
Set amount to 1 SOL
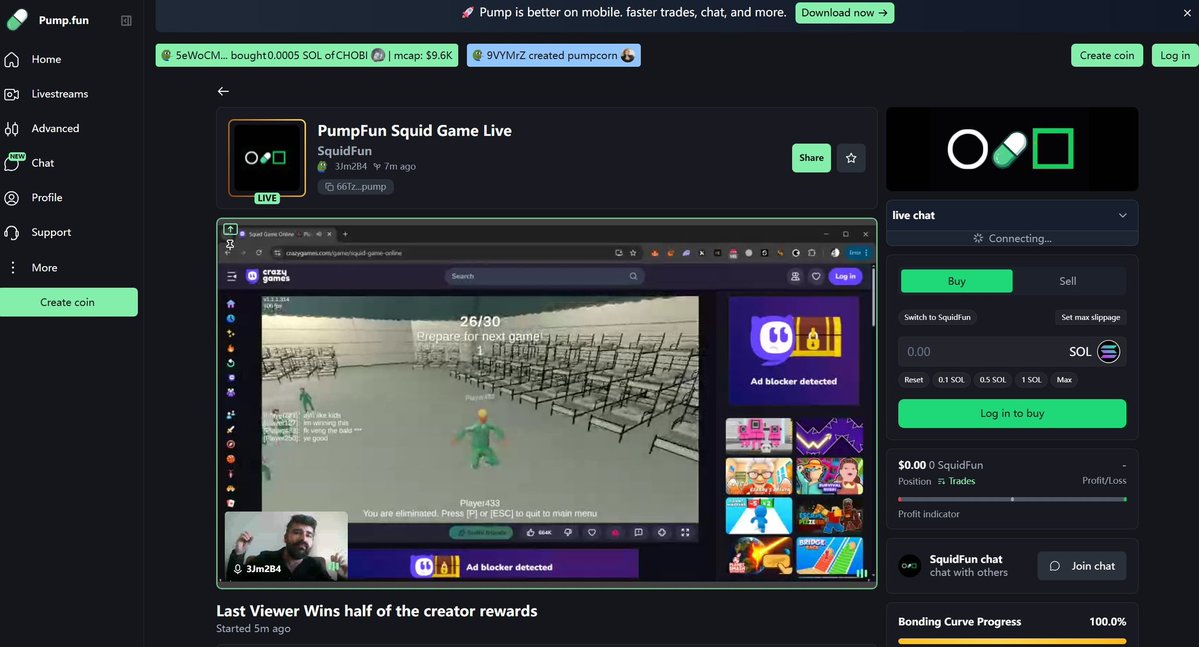(x=1032, y=380)
